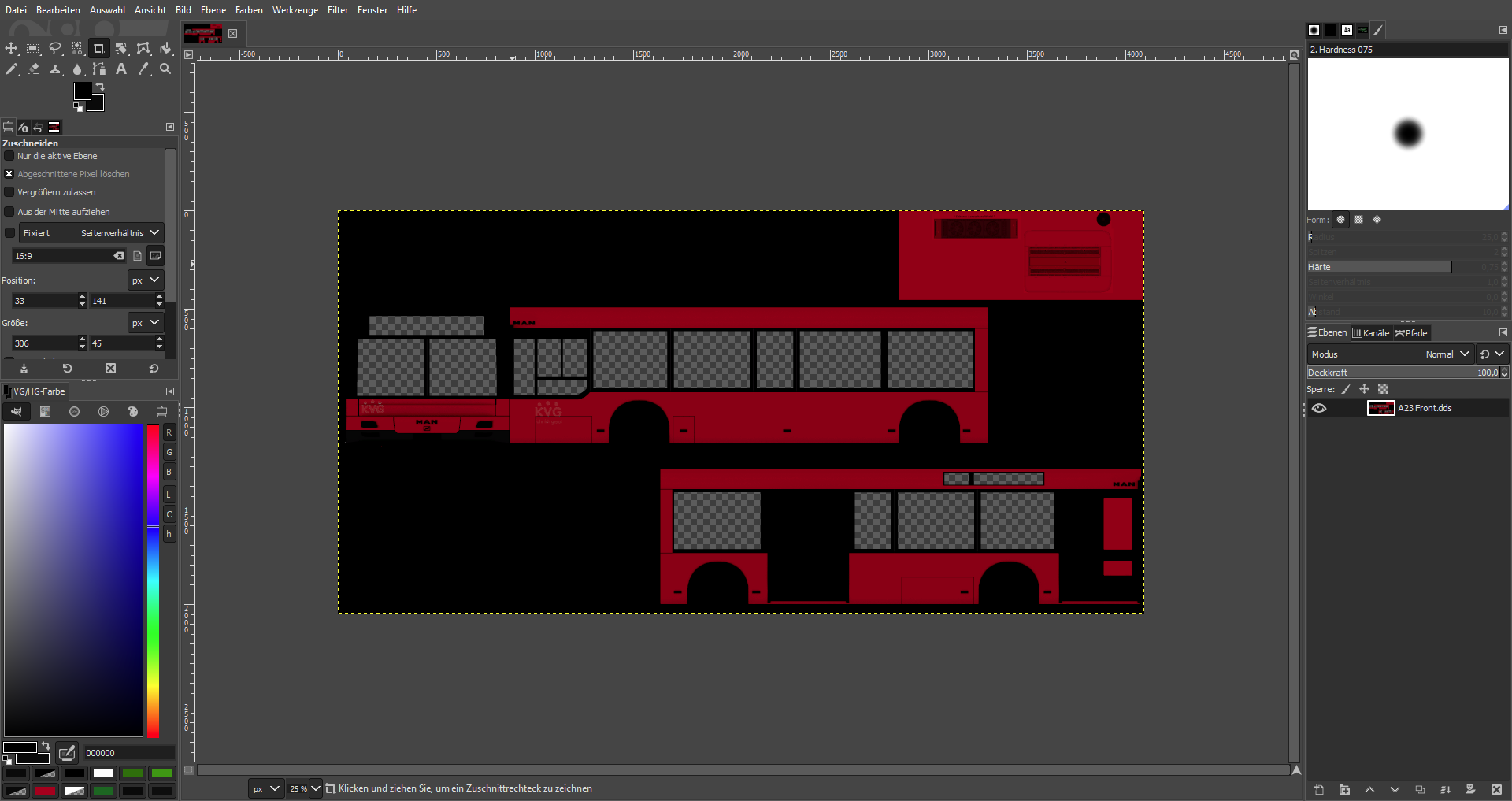This screenshot has width=1512, height=801.
Task: Switch to the Kanäle tab
Action: (1371, 333)
